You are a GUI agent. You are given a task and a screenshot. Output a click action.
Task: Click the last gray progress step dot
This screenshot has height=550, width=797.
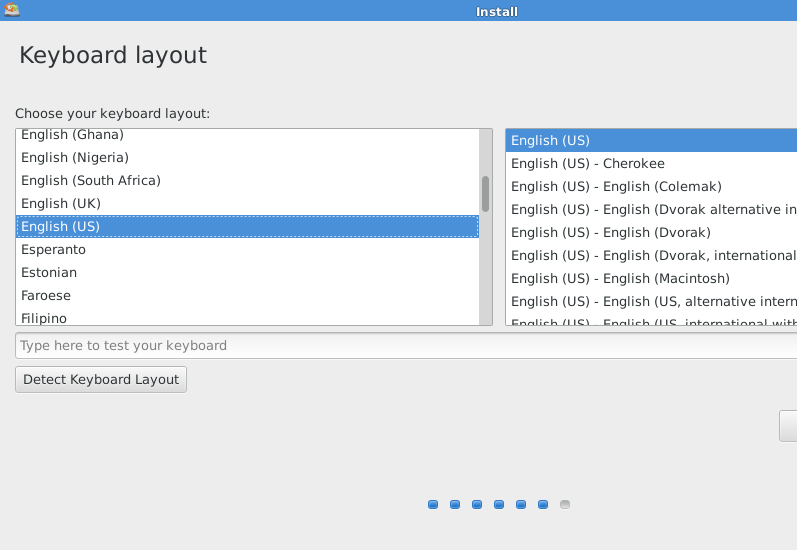(565, 504)
